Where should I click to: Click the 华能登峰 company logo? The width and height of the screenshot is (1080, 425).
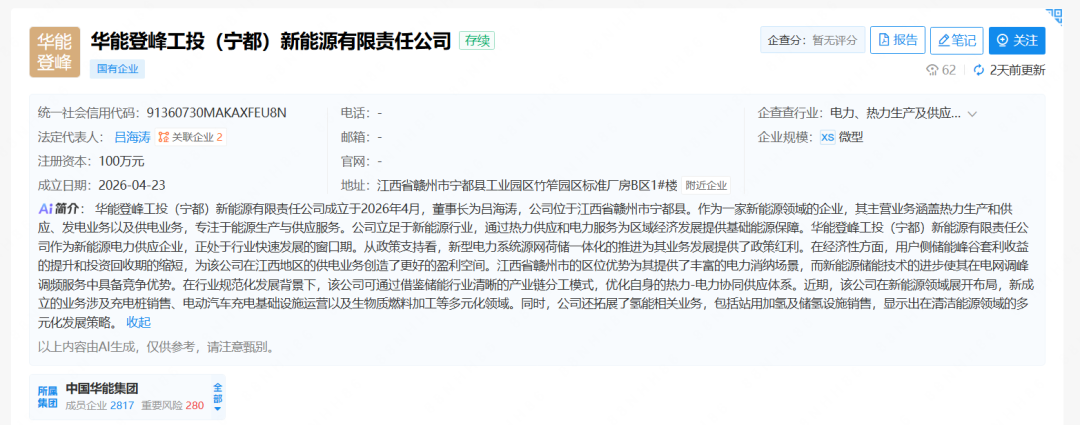click(x=55, y=53)
